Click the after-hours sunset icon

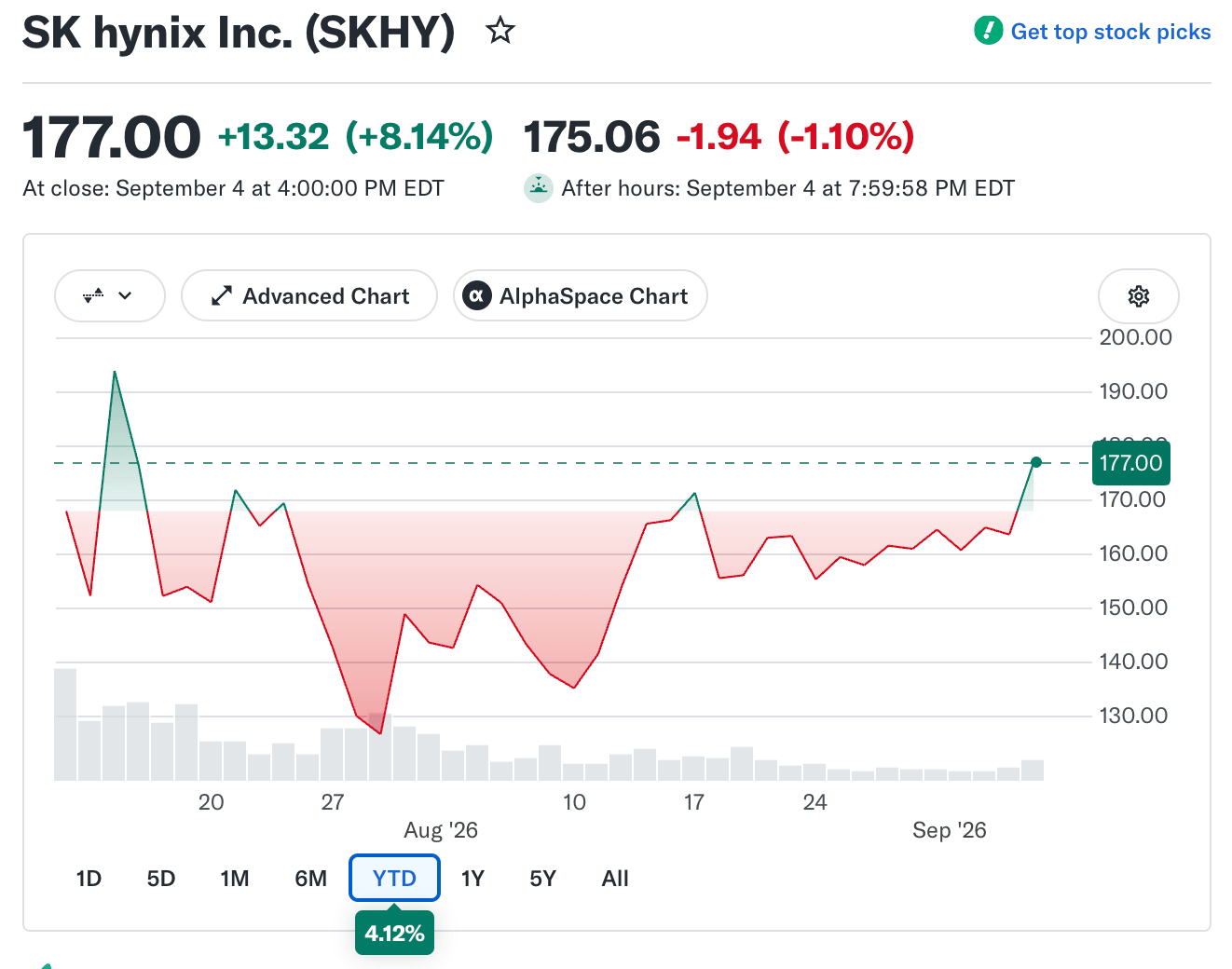point(539,188)
